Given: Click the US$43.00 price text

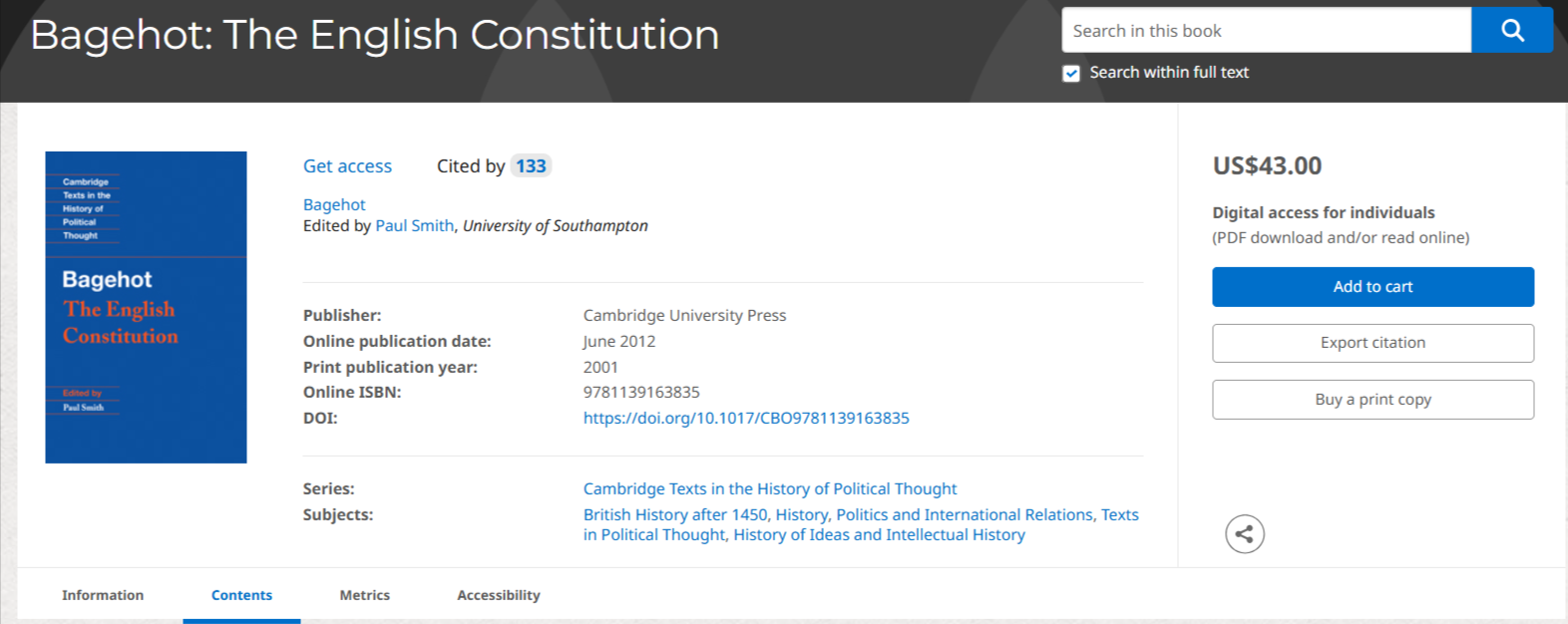Looking at the screenshot, I should tap(1267, 166).
